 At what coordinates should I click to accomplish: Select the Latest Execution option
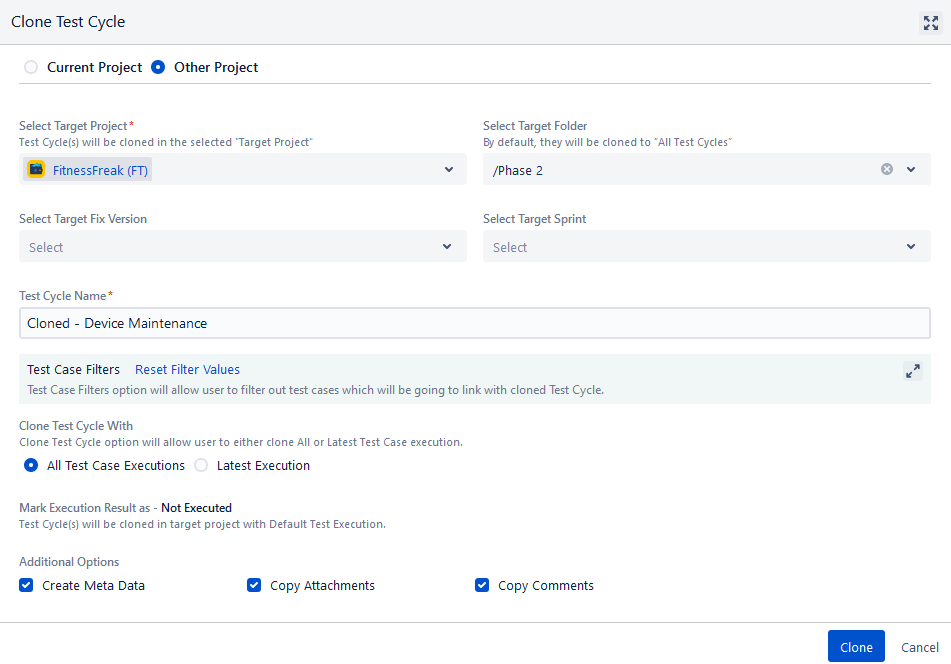[x=200, y=465]
